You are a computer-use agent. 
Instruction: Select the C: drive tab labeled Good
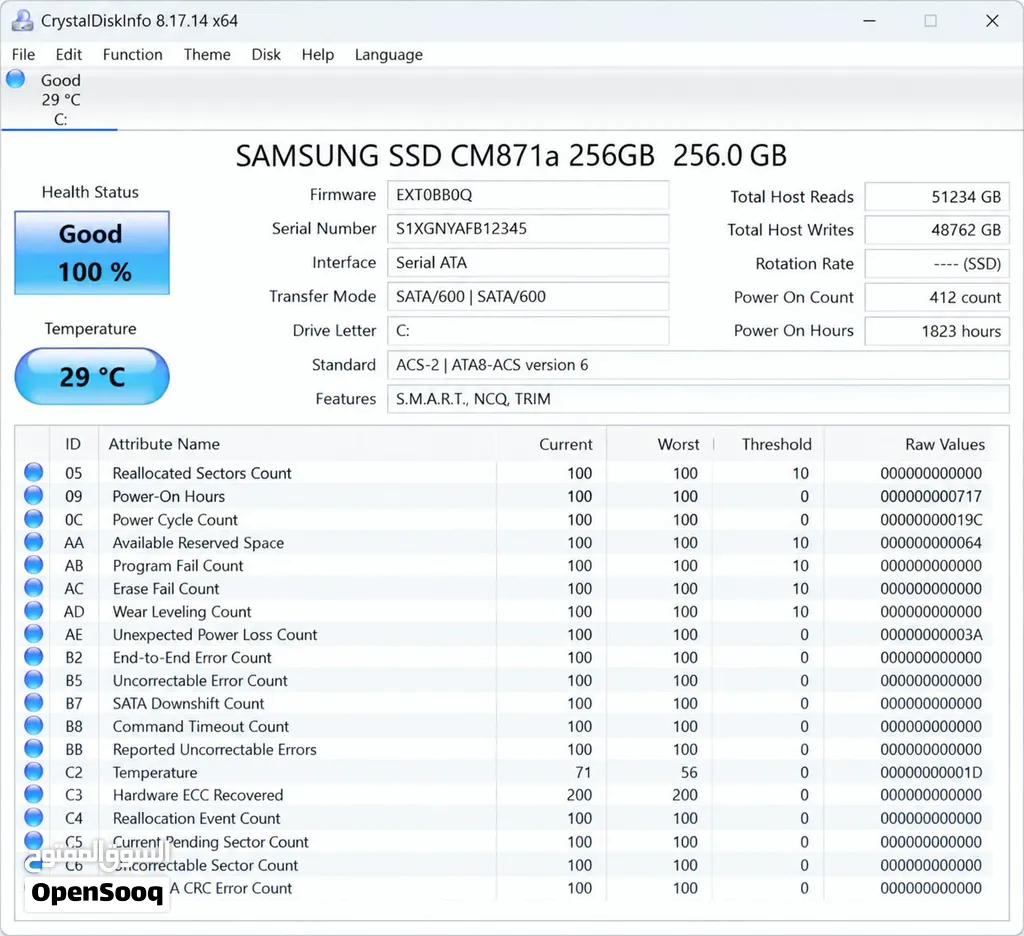pyautogui.click(x=59, y=99)
